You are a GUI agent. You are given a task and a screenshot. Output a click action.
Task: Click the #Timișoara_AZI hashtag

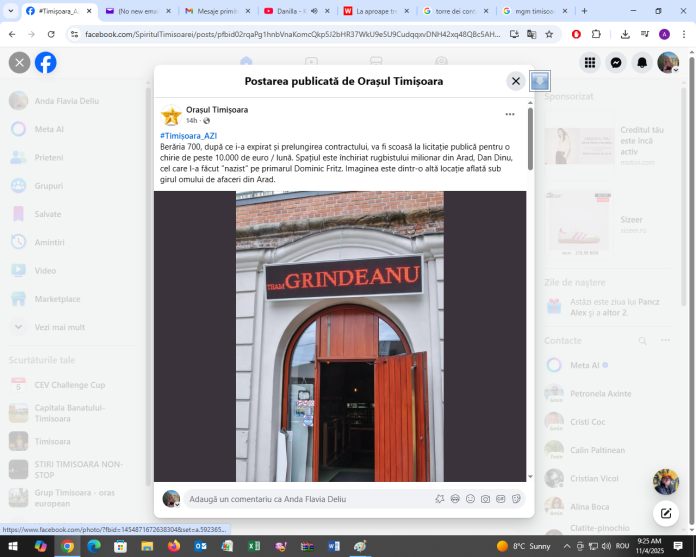click(188, 136)
